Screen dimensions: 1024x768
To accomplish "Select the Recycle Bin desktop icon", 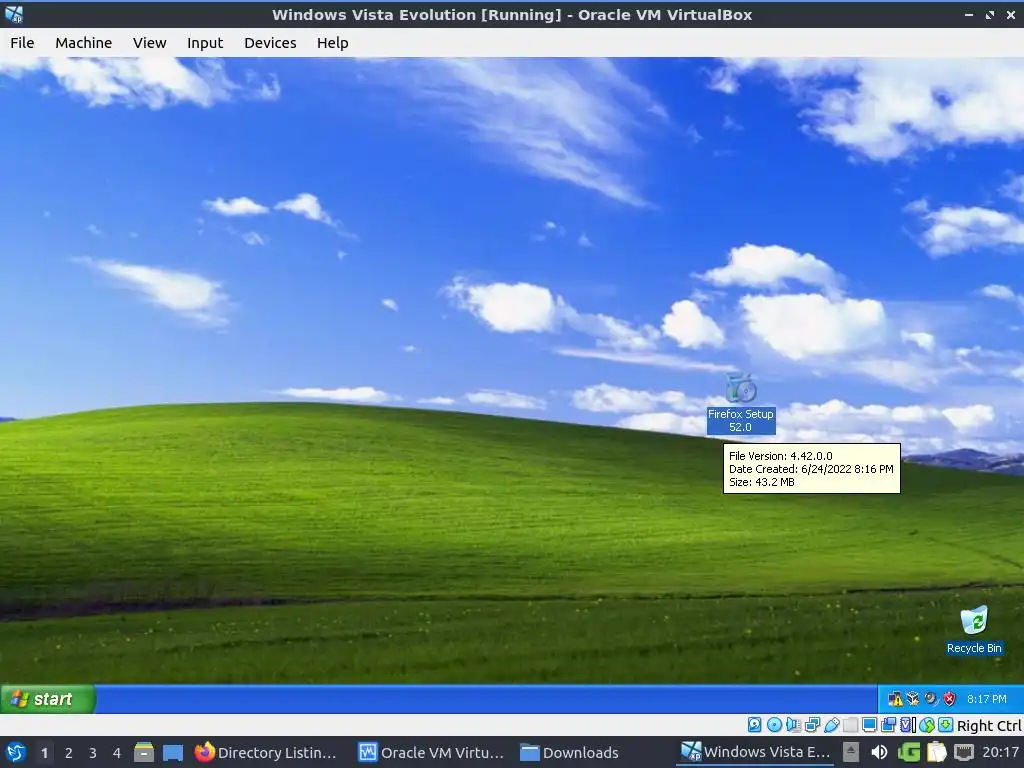I will (x=974, y=630).
